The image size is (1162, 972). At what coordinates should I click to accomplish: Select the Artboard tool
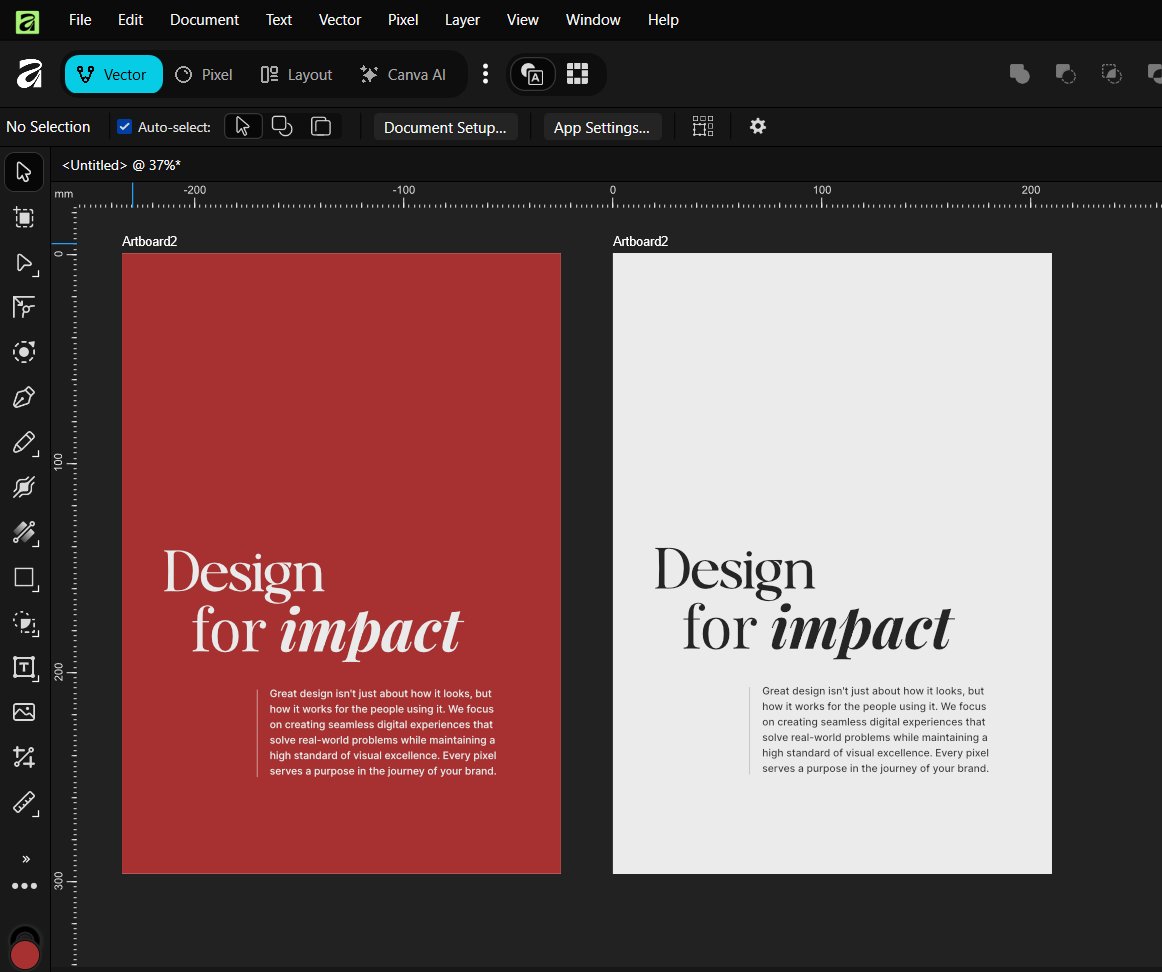tap(24, 218)
